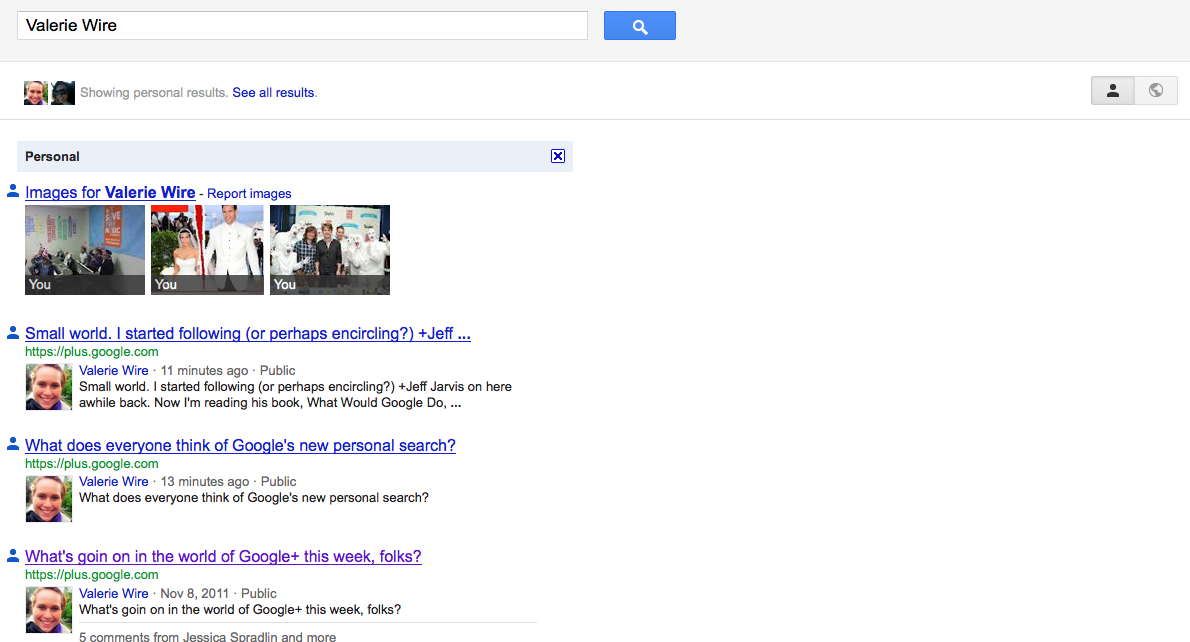Click profile photo beside Small world post
This screenshot has height=642, width=1190.
(x=48, y=387)
